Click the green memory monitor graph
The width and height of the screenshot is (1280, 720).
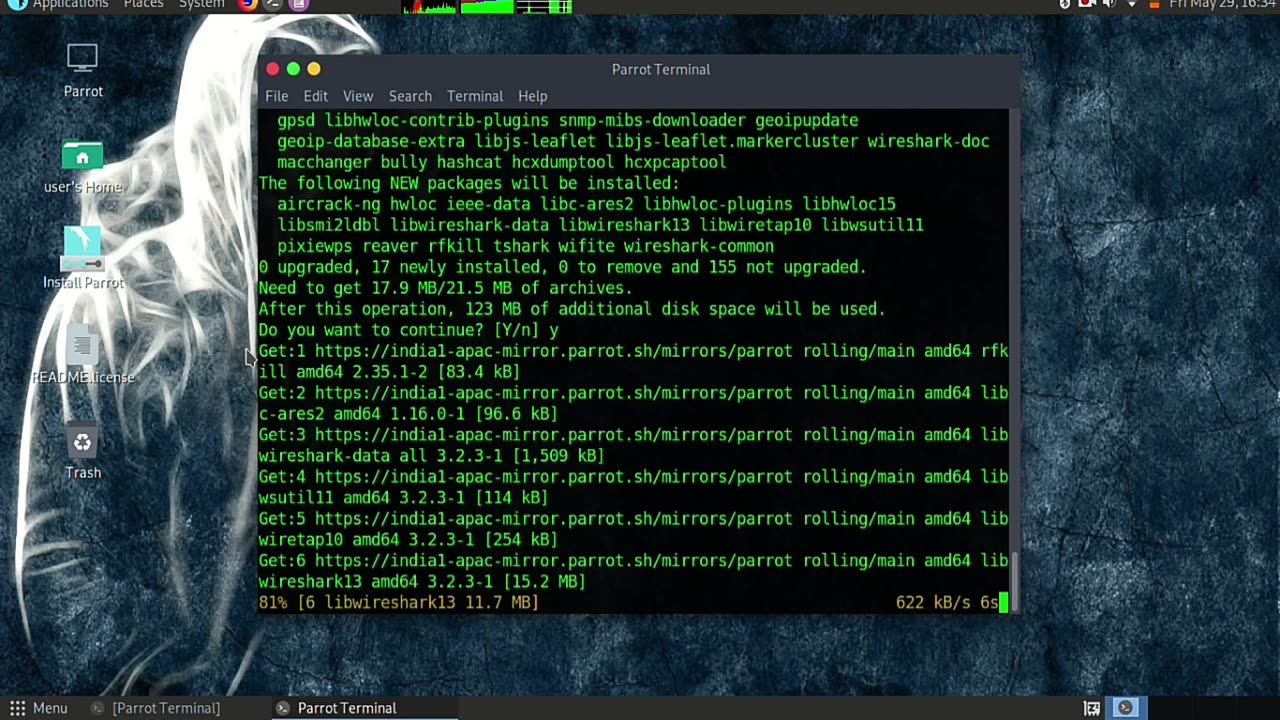pyautogui.click(x=487, y=6)
